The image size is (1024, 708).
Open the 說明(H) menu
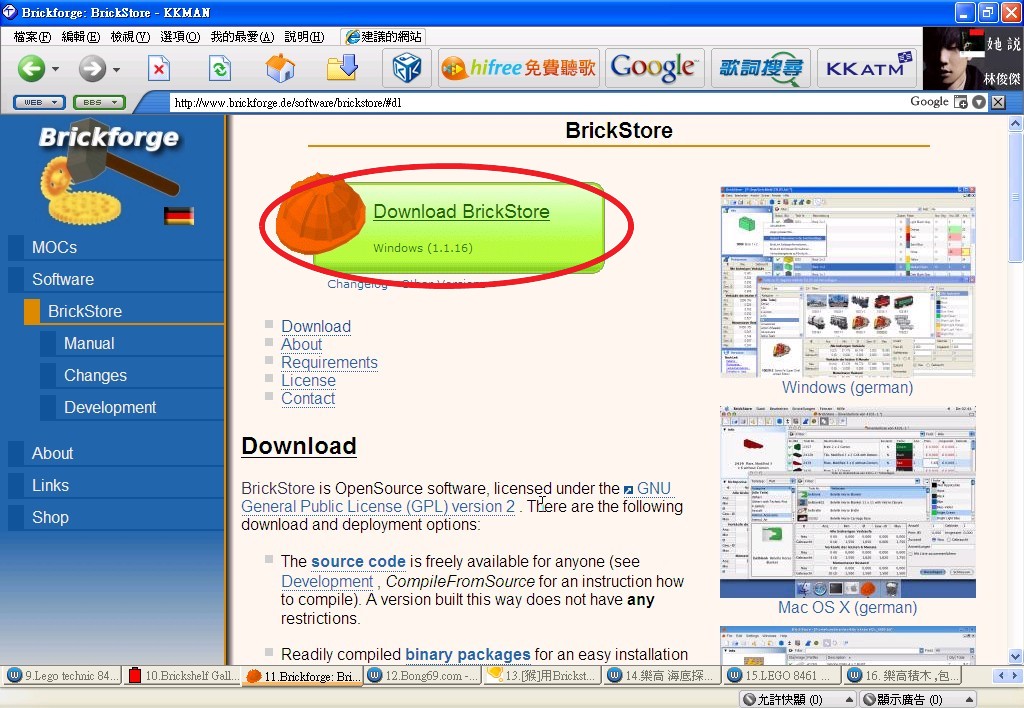[x=304, y=37]
